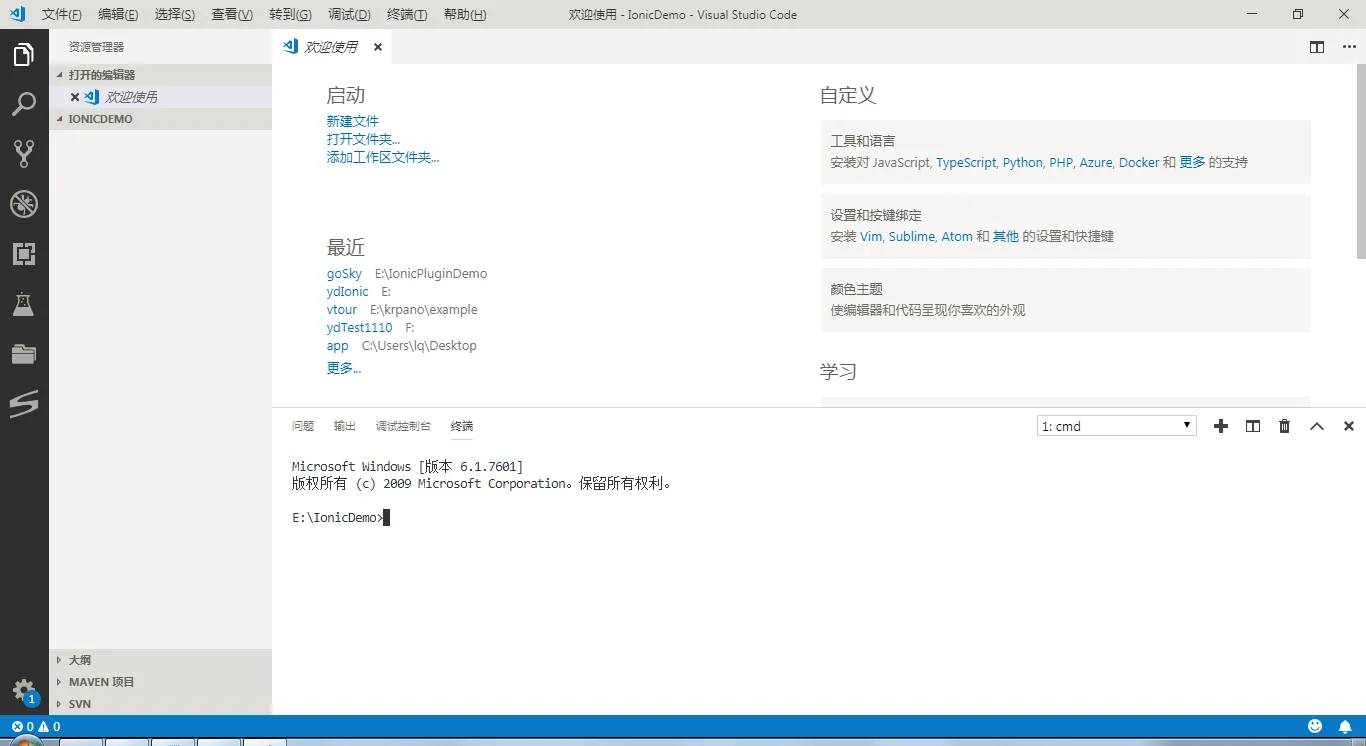The image size is (1366, 746).
Task: Create a new terminal with plus icon
Action: 1220,426
